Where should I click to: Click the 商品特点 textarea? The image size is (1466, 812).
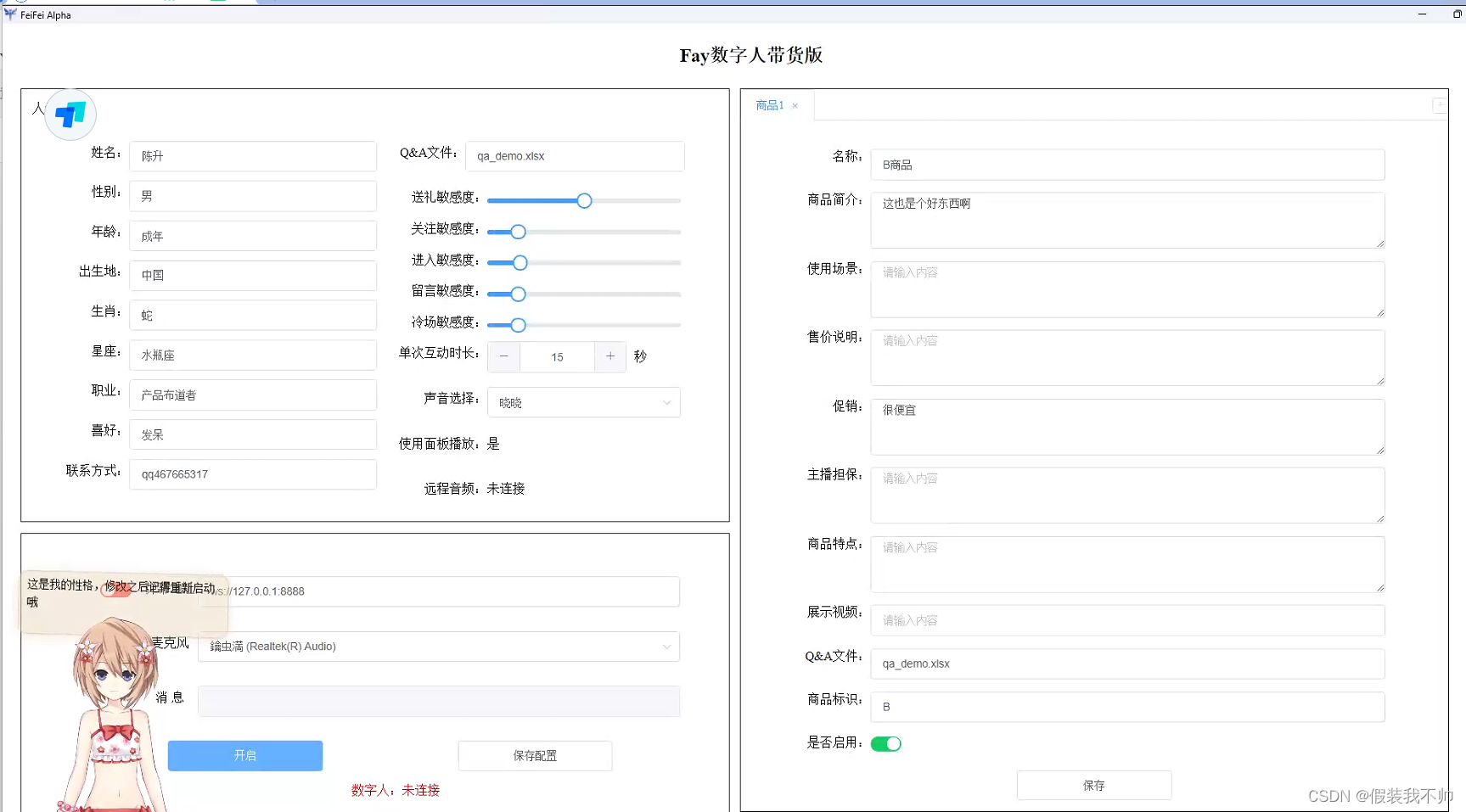click(1127, 564)
